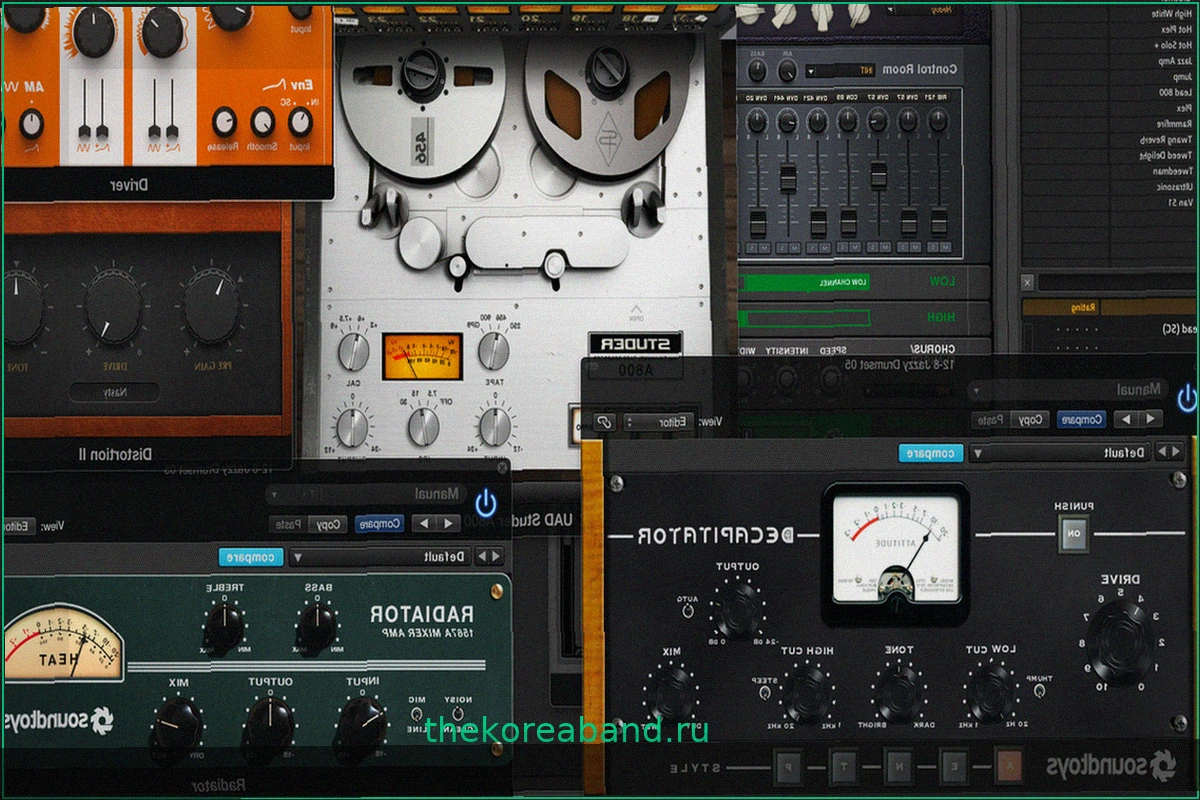This screenshot has width=1200, height=800.
Task: Click the Soundtoys logo on Decapitator
Action: pyautogui.click(x=1112, y=767)
